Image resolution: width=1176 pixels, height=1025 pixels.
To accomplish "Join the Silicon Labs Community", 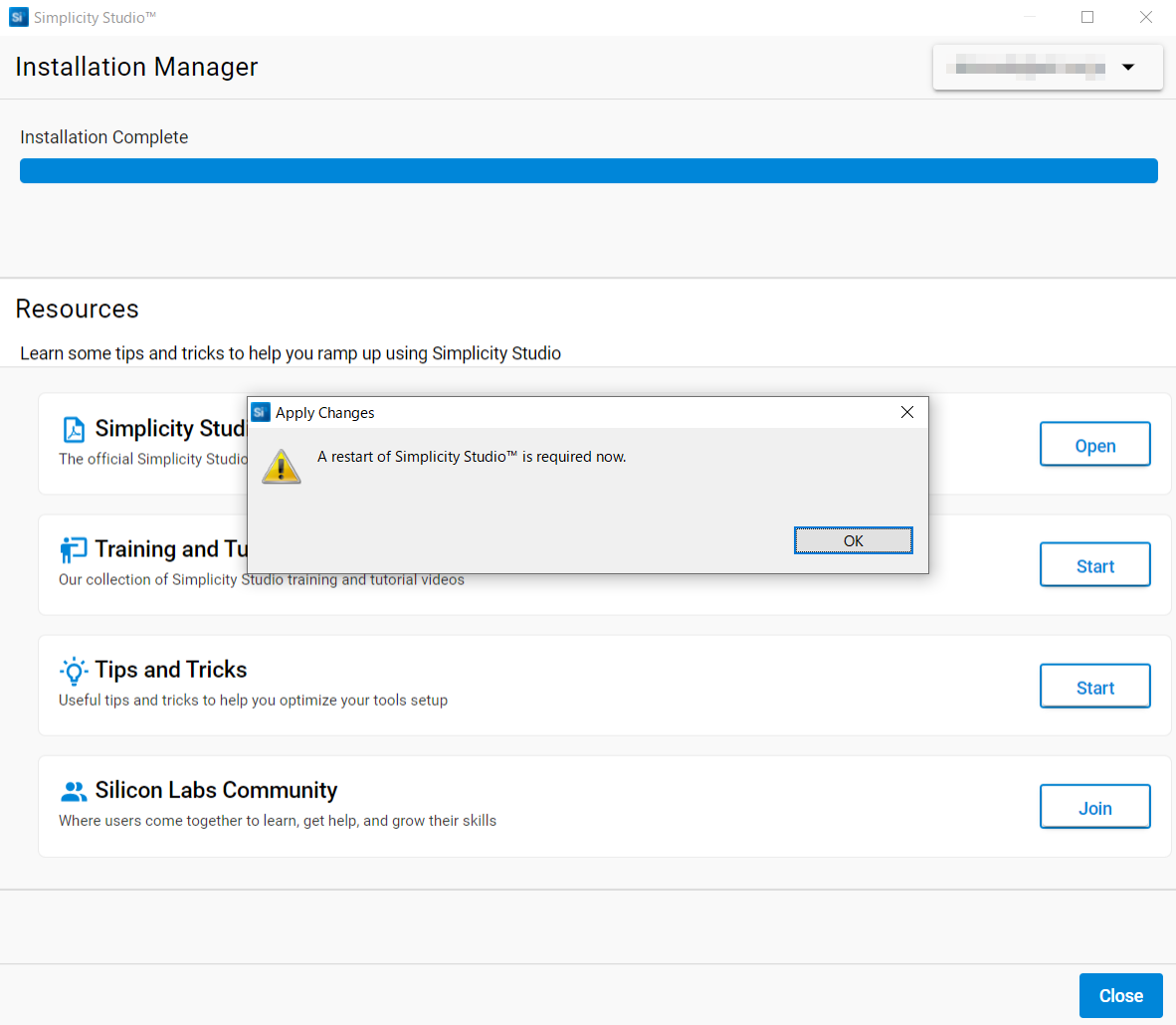I will 1094,807.
